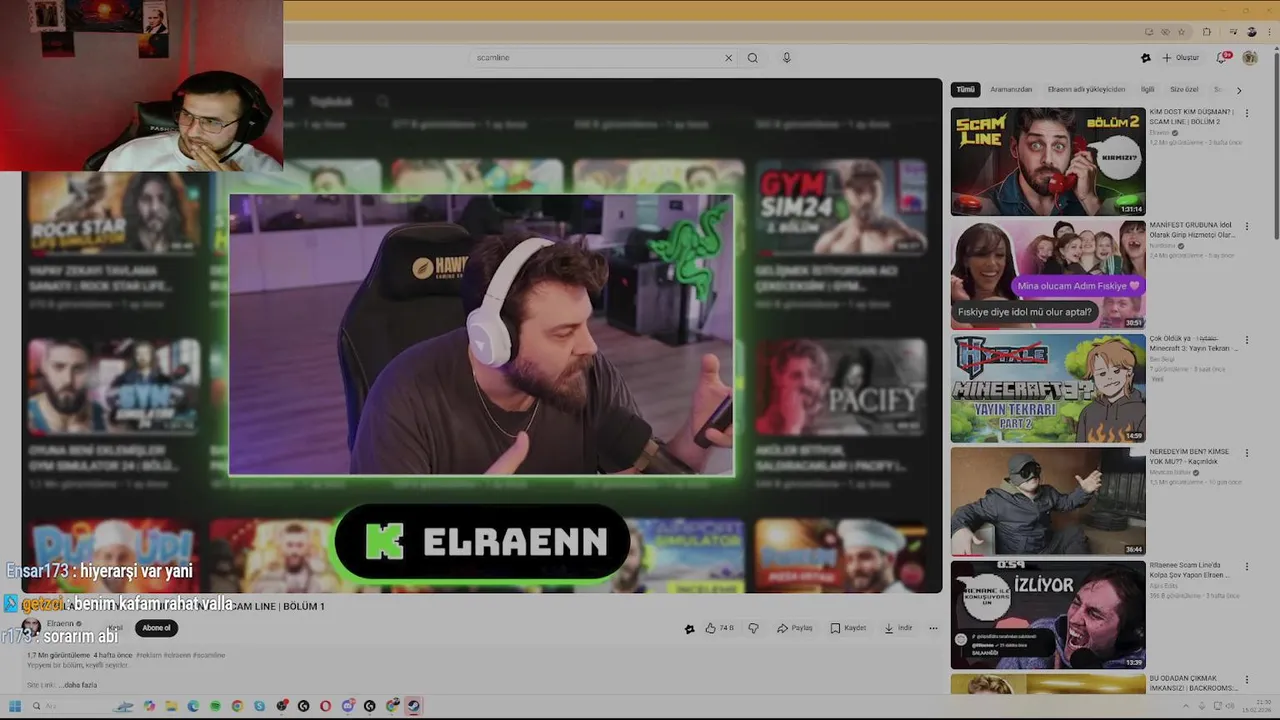Screen dimensions: 1280x720
Task: Click the #scamline hashtag link
Action: [x=209, y=655]
